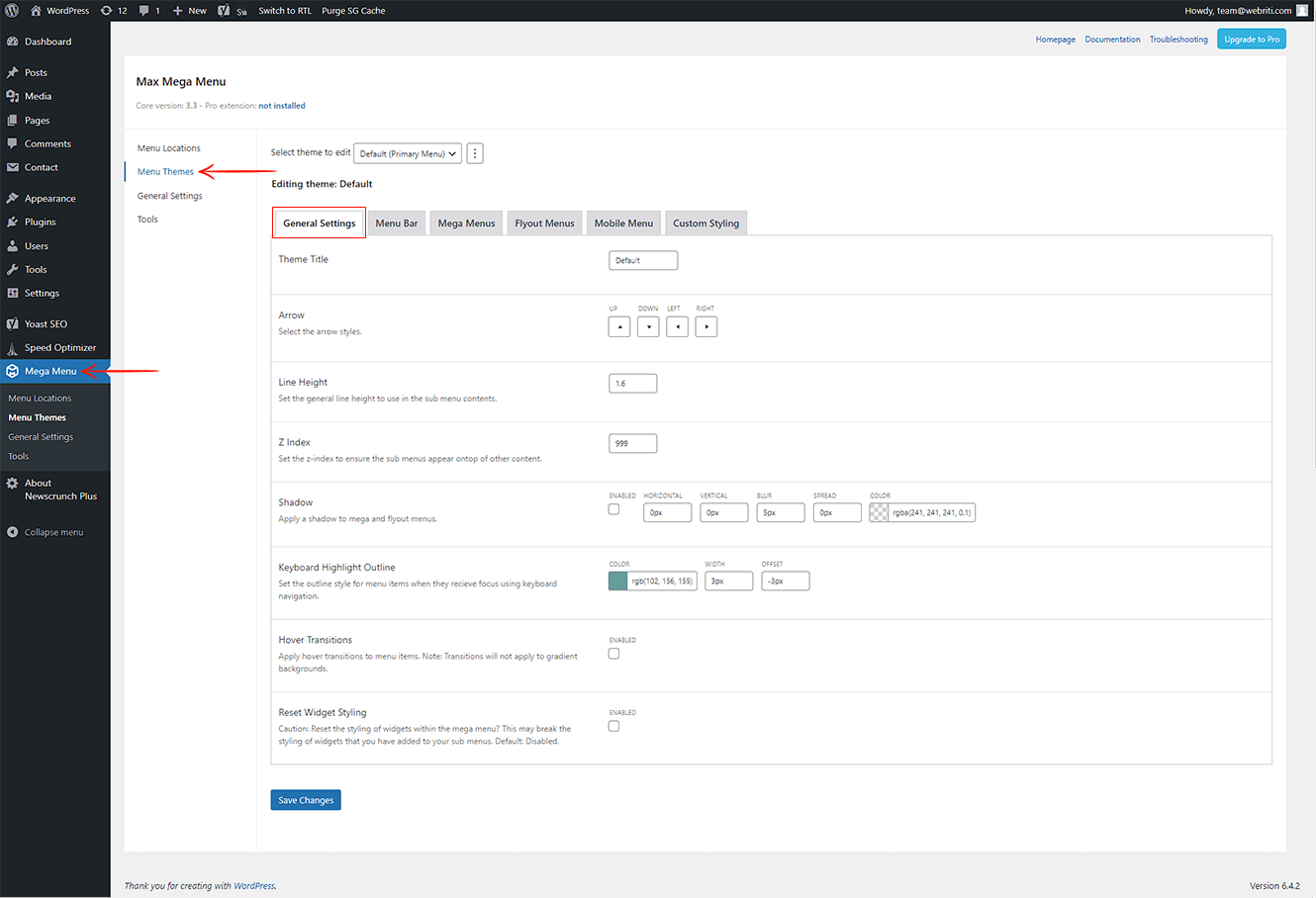Click the Upgrade to Pro button
The height and width of the screenshot is (898, 1316).
1252,40
